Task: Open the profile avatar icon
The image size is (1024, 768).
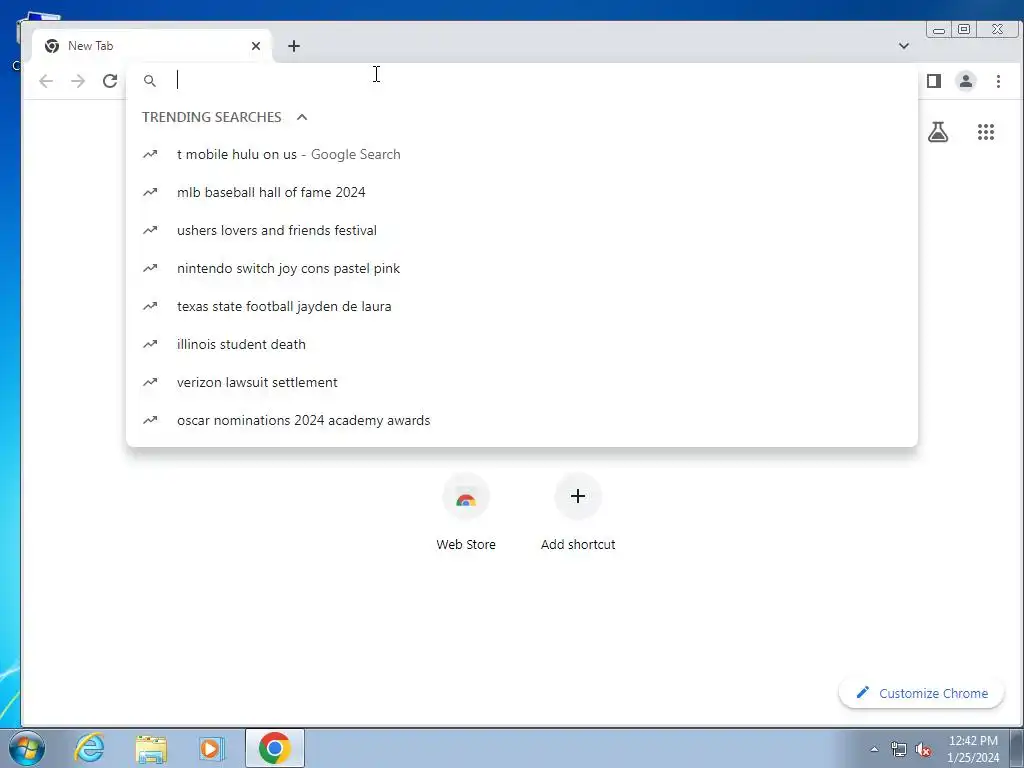Action: point(966,81)
